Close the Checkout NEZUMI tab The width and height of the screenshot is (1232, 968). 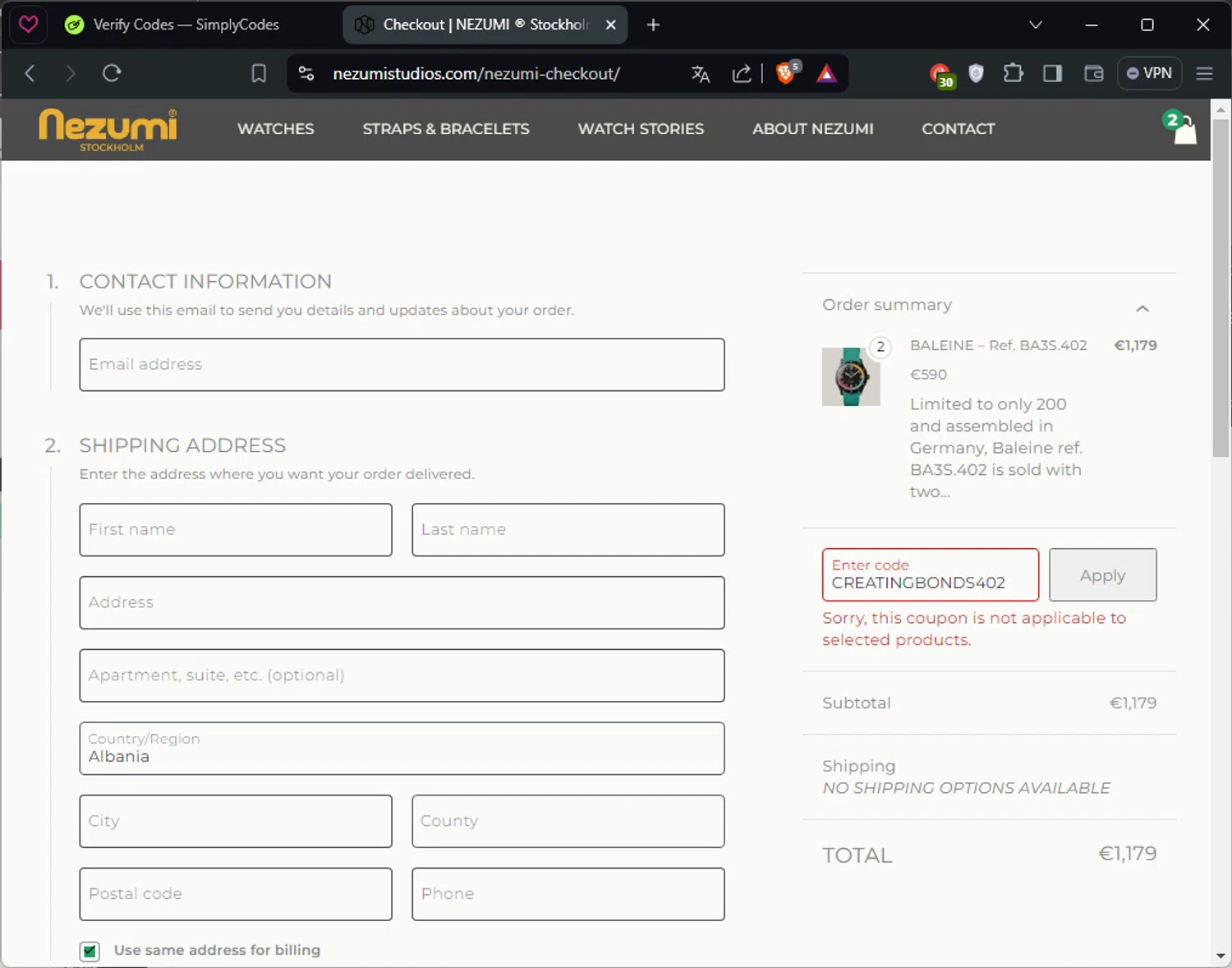(610, 25)
